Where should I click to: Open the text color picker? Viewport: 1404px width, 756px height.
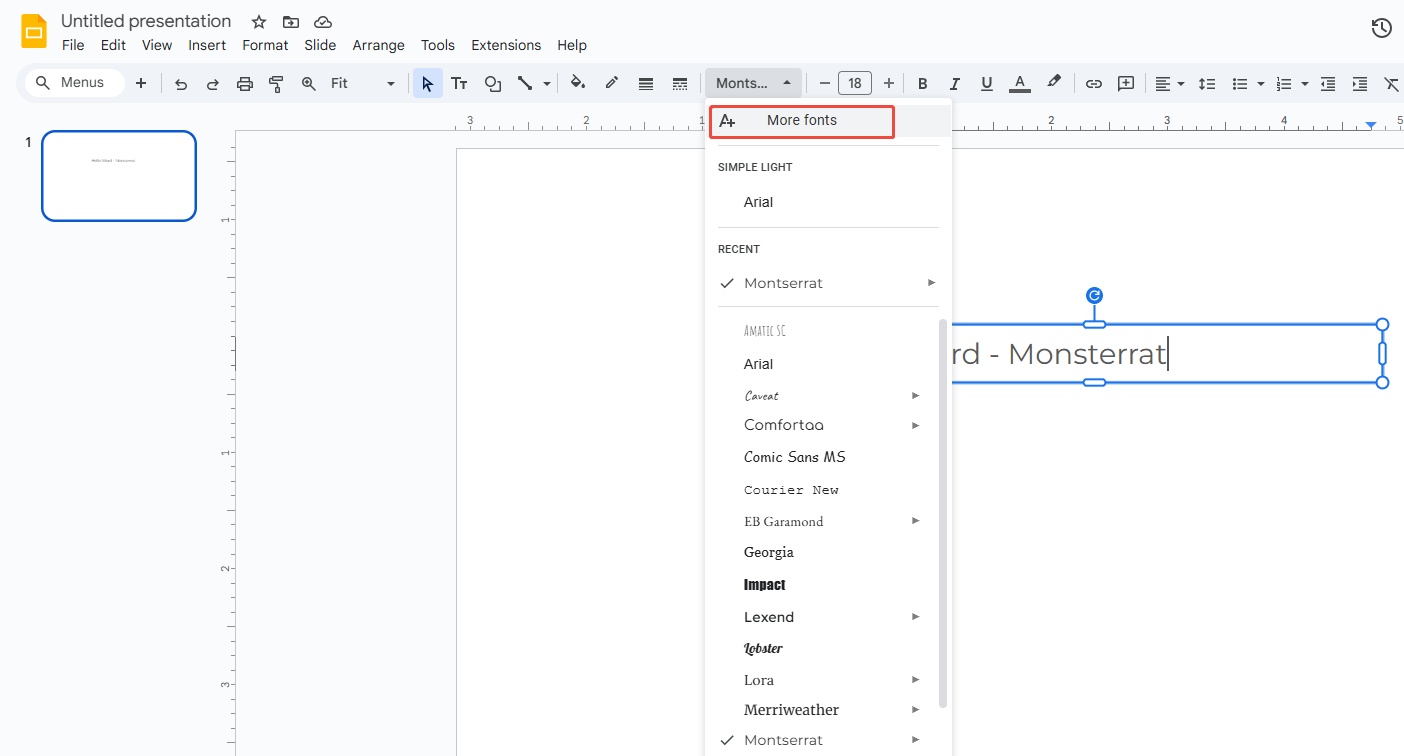tap(1019, 83)
